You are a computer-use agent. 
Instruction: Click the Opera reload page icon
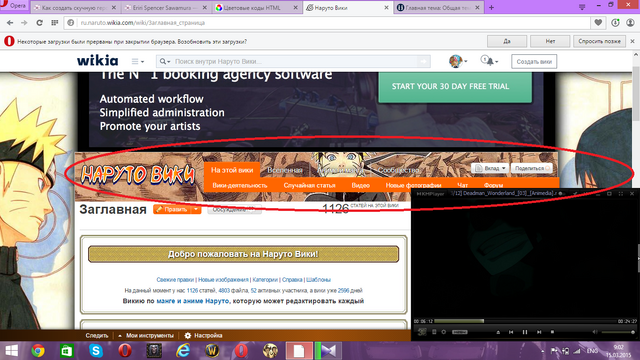point(39,23)
